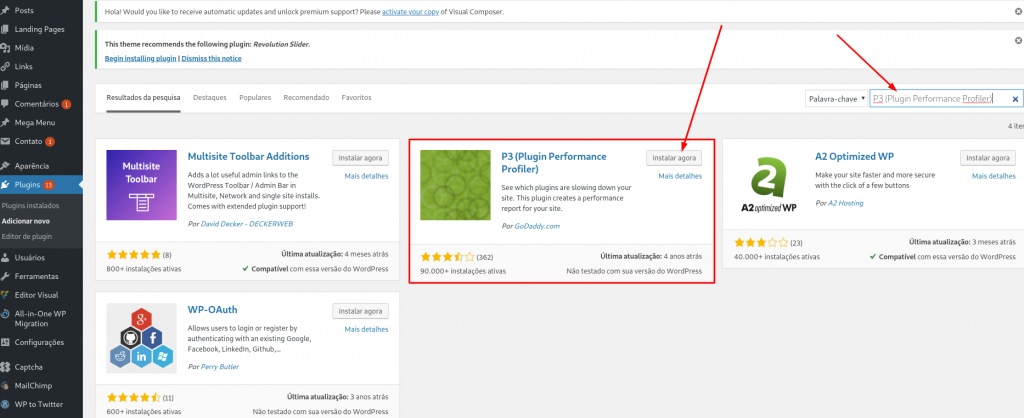This screenshot has height=418, width=1024.
Task: Click the WP-OAuth plugin title
Action: pyautogui.click(x=212, y=310)
